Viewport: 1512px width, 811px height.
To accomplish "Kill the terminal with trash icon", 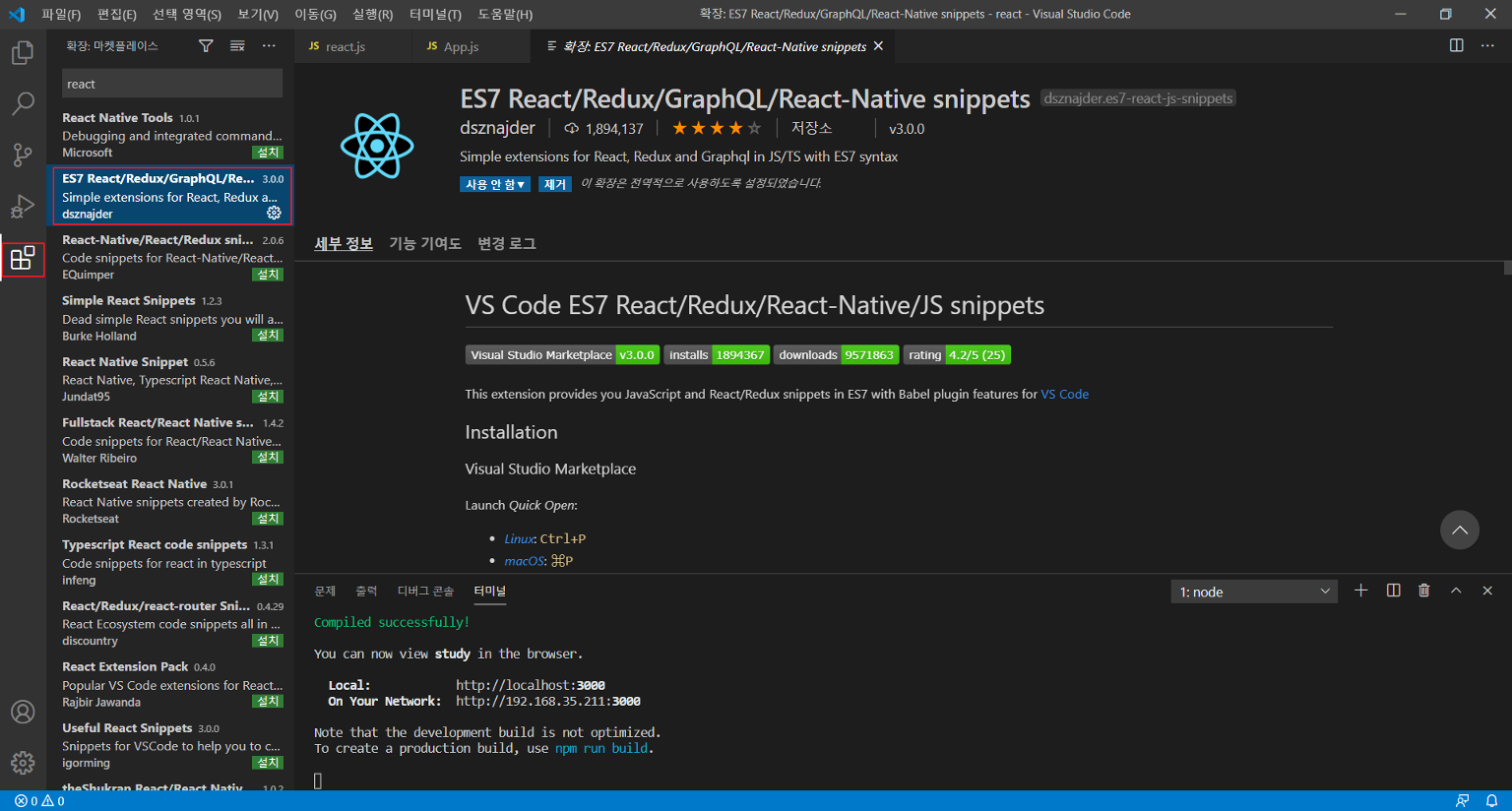I will point(1424,591).
